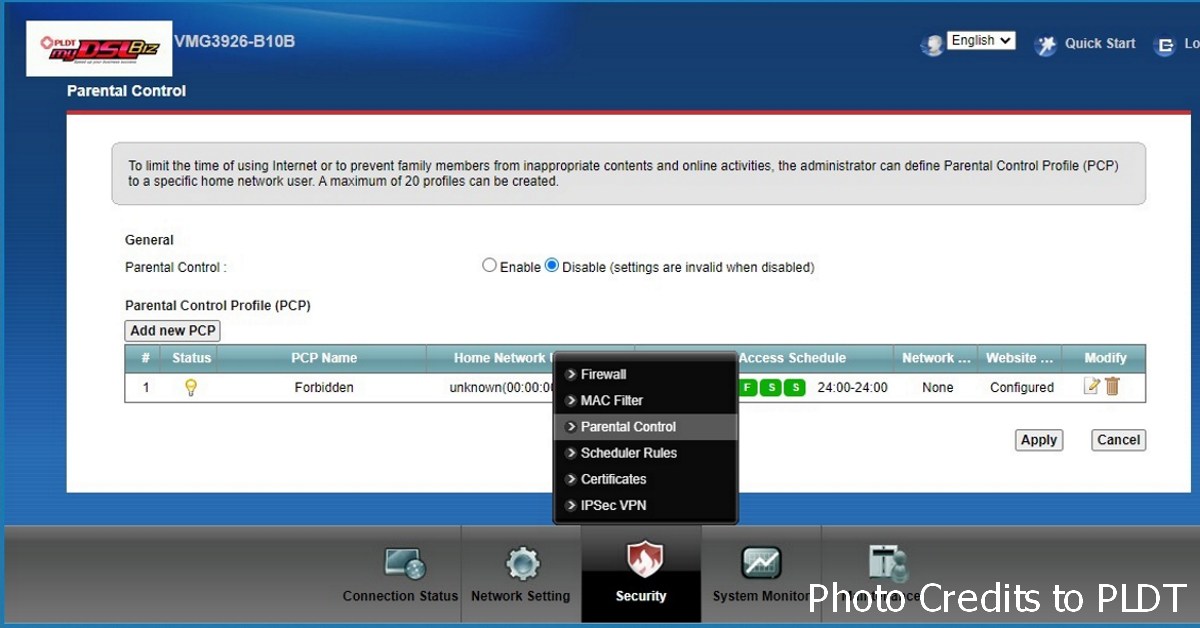Open Quick Start using the magic wand icon
1200x628 pixels.
[x=1046, y=44]
